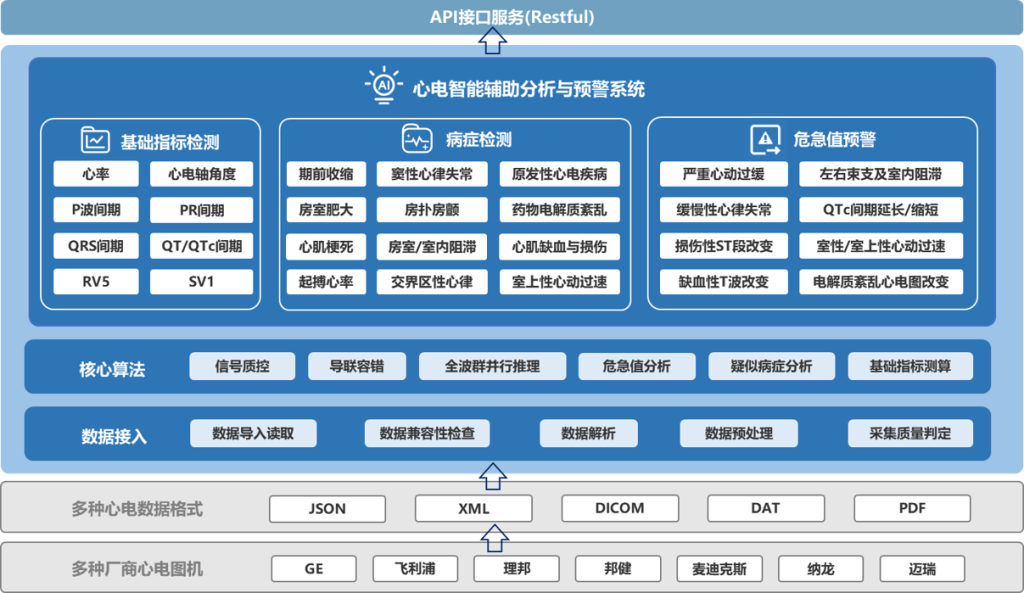Select the QT/QTc间期 indicator box
The height and width of the screenshot is (593, 1024).
(201, 246)
